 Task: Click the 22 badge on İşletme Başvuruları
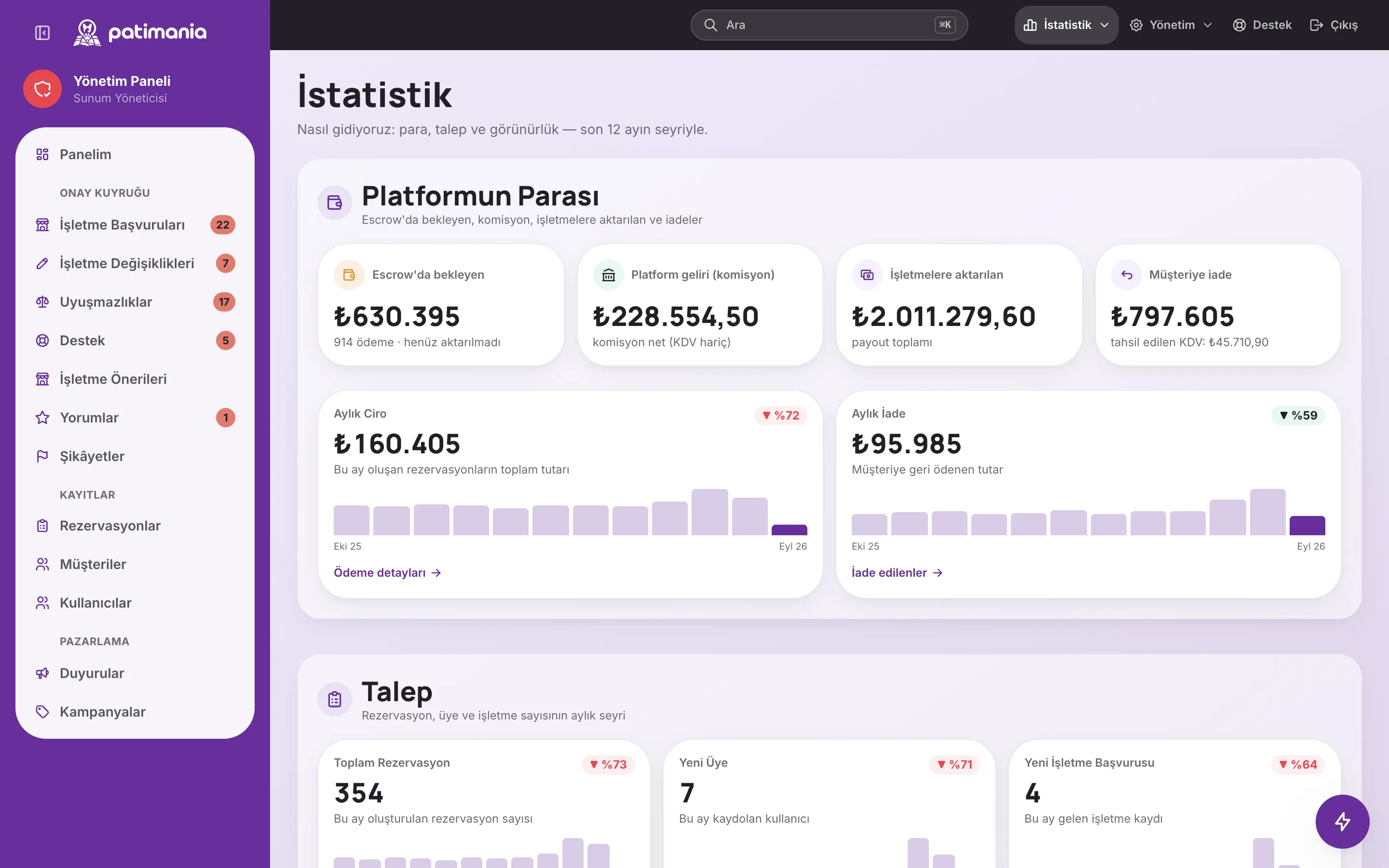tap(223, 225)
